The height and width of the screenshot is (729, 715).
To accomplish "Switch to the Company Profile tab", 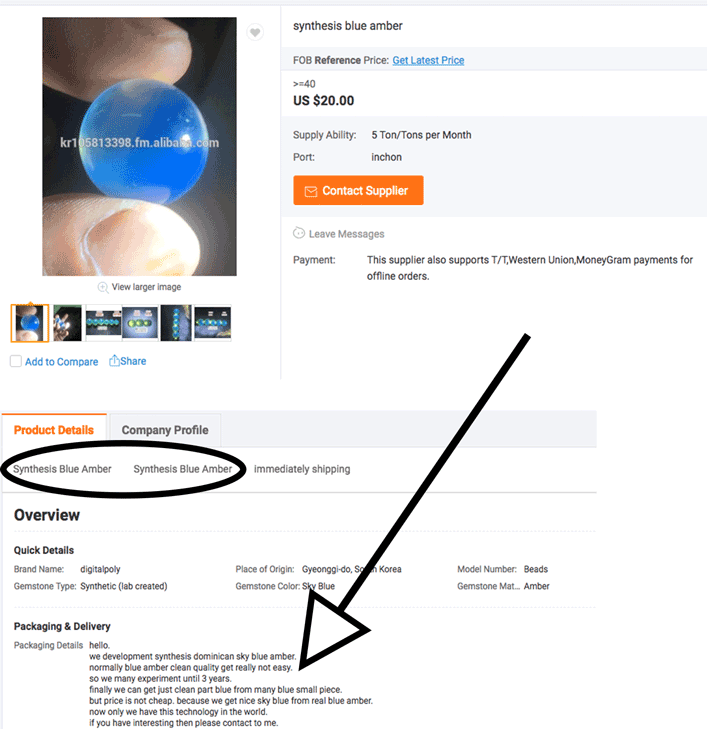I will click(165, 430).
